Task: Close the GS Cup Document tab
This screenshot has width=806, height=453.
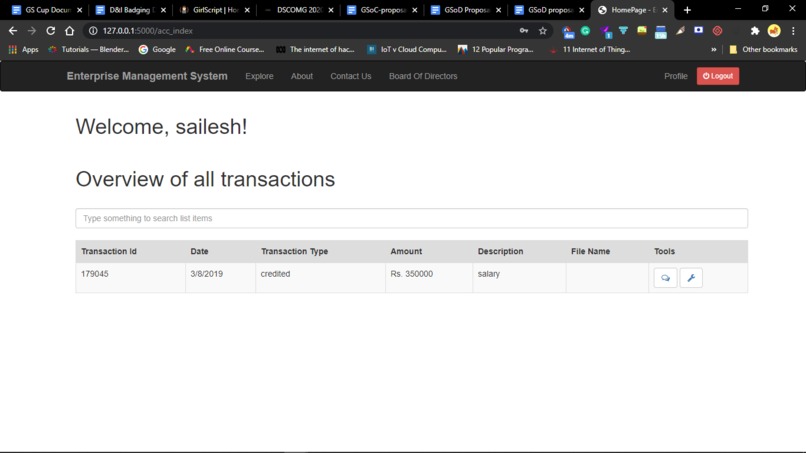Action: tap(79, 10)
